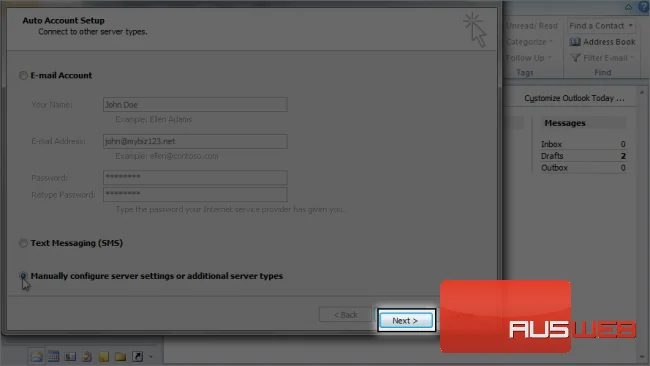This screenshot has width=650, height=366.
Task: Click Customize Outlook Today link
Action: click(574, 98)
